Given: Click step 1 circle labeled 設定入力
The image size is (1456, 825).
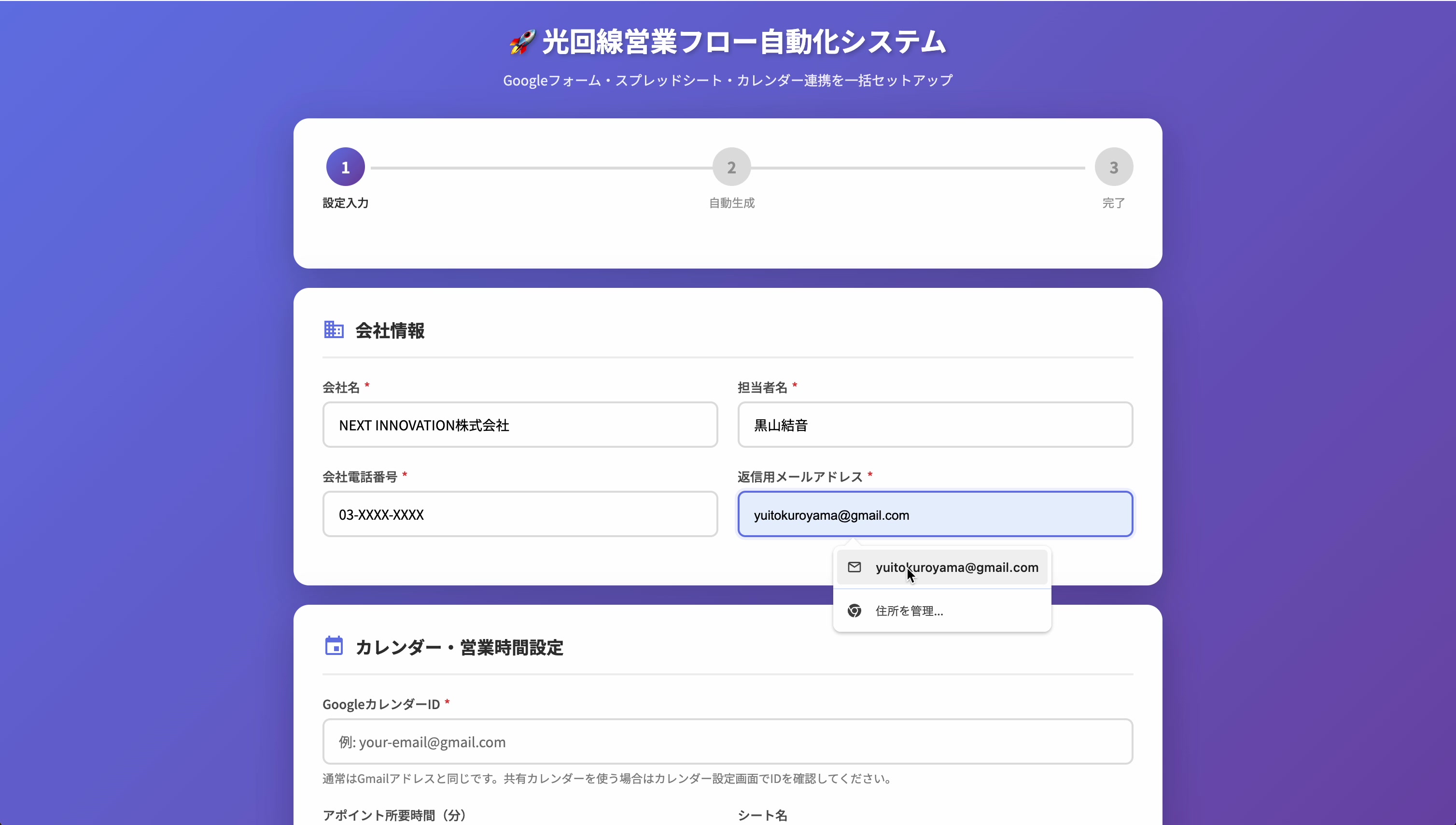Looking at the screenshot, I should 345,167.
